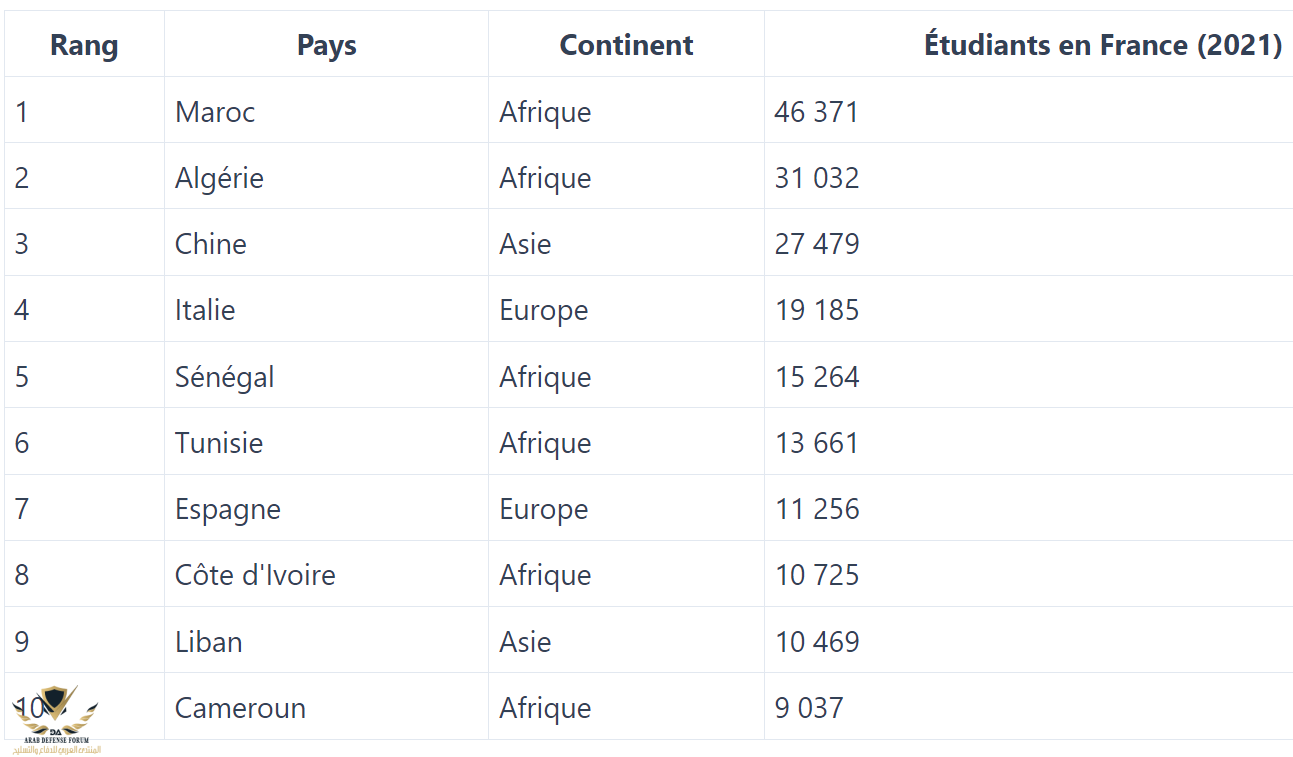Select the Tunisie table cell

click(x=326, y=442)
